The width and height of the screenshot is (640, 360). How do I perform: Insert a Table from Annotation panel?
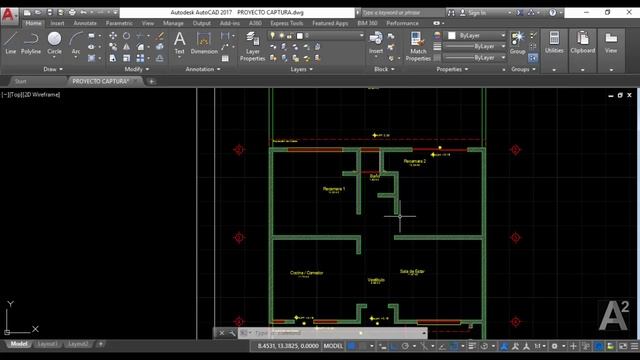point(225,58)
